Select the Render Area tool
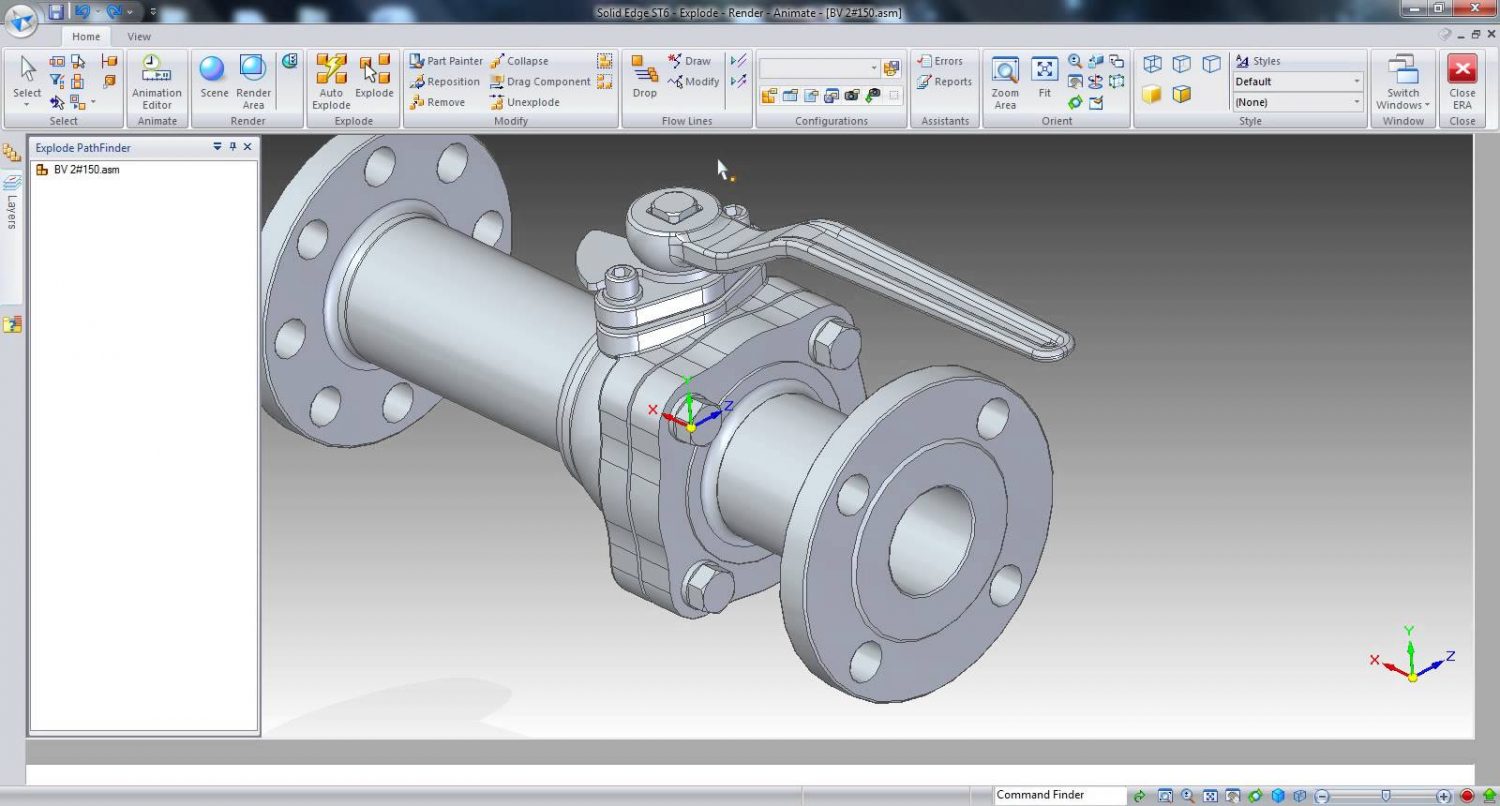 253,82
